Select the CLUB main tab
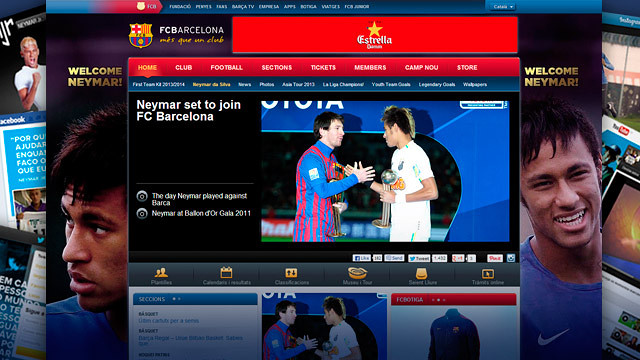Image resolution: width=640 pixels, height=360 pixels. point(184,67)
